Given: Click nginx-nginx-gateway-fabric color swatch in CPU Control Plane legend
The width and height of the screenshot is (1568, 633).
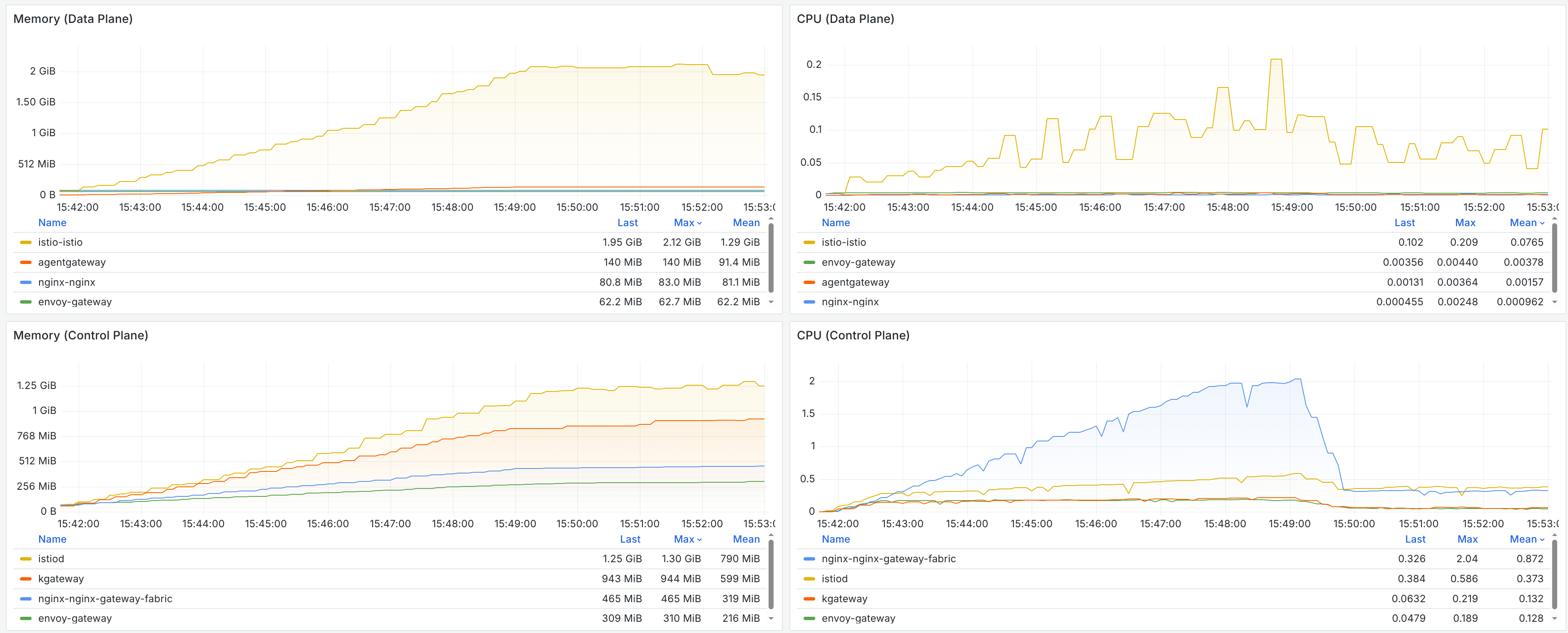Looking at the screenshot, I should (809, 559).
